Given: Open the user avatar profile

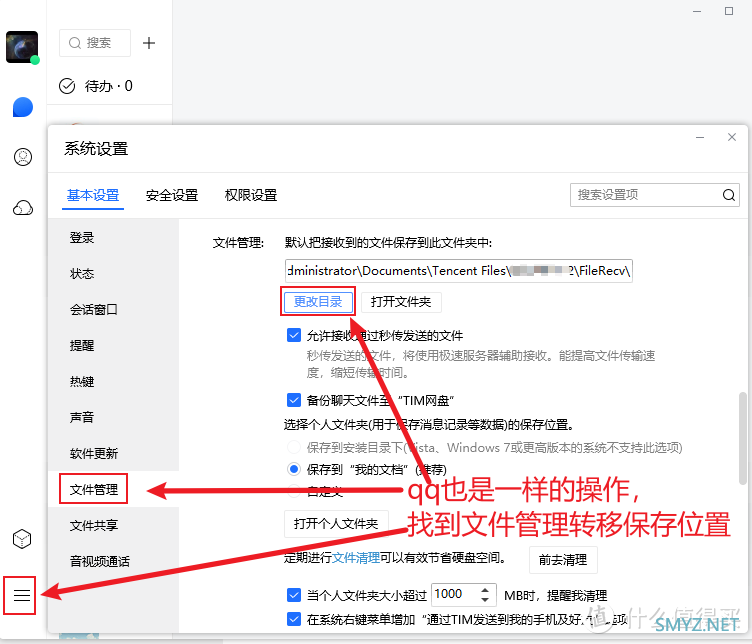Looking at the screenshot, I should (x=22, y=47).
